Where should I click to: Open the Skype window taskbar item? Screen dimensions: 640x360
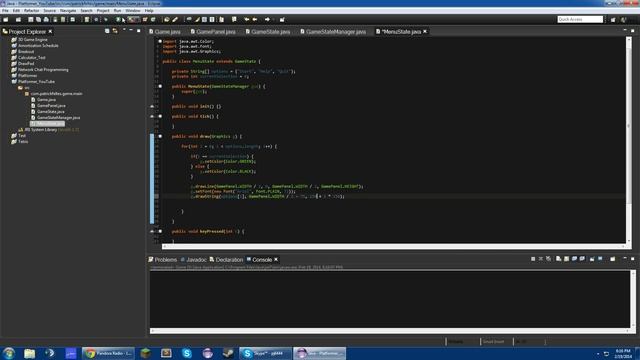pos(265,353)
